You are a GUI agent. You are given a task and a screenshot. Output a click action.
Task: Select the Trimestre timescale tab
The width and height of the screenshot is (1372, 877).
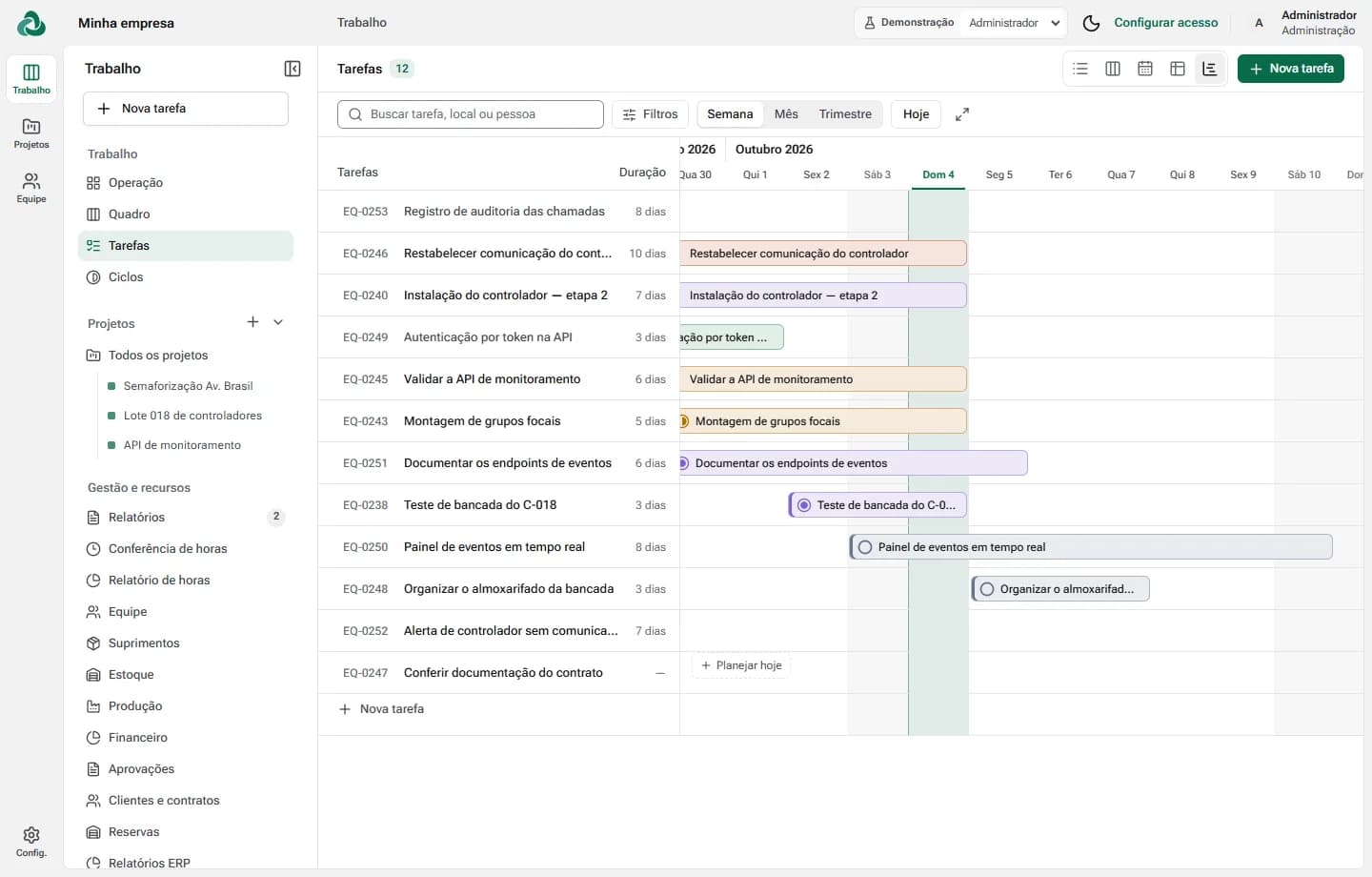[845, 114]
